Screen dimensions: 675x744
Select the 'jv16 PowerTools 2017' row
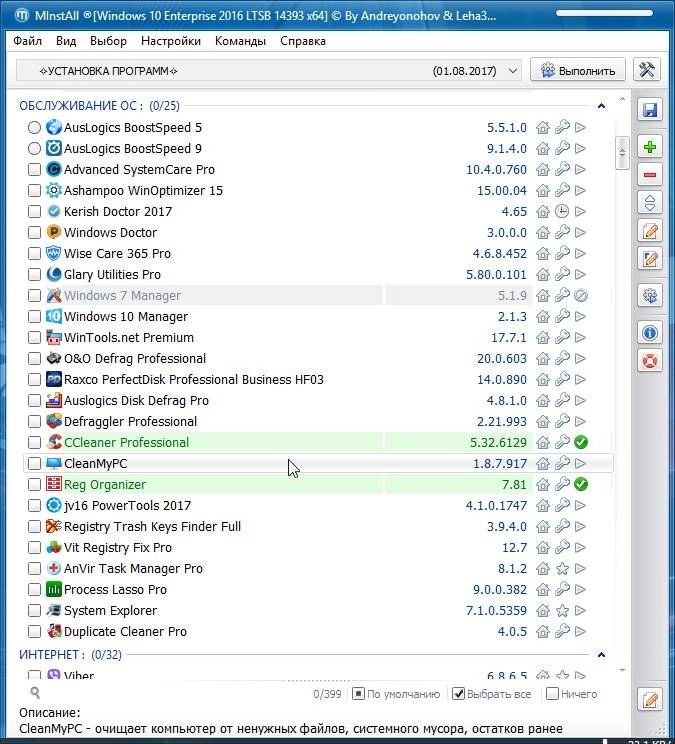[x=318, y=505]
